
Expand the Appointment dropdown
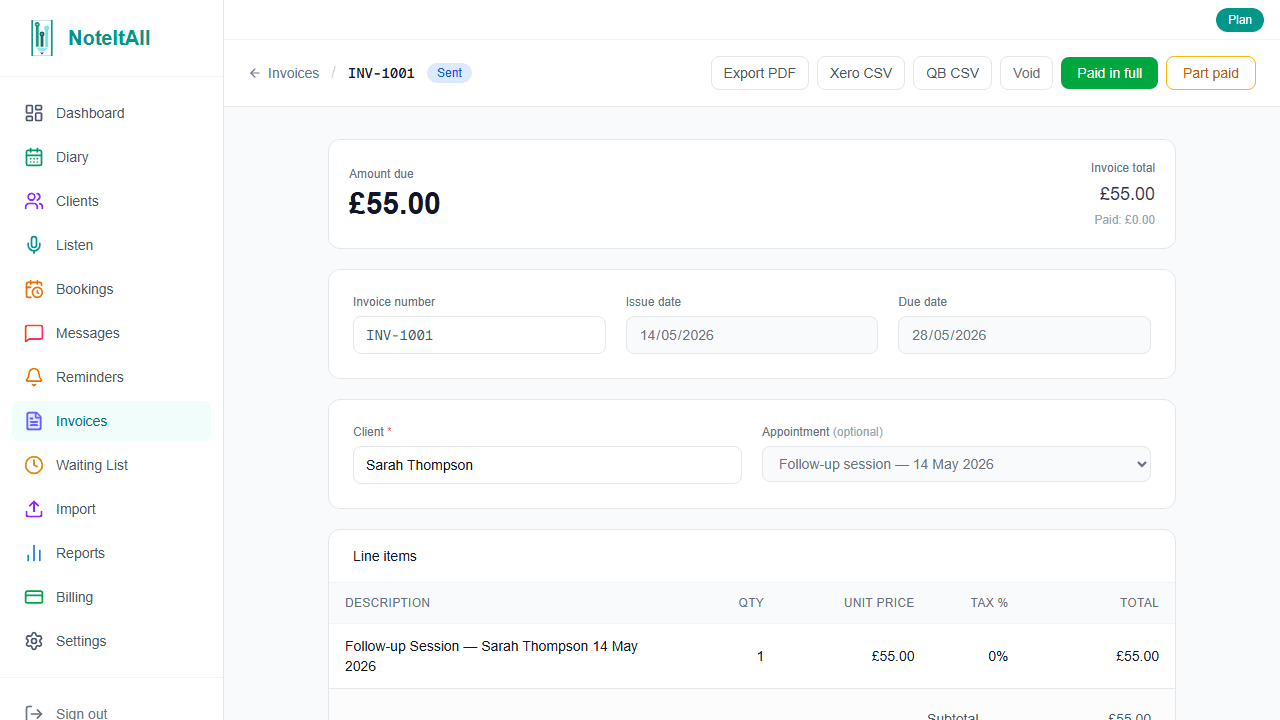956,464
